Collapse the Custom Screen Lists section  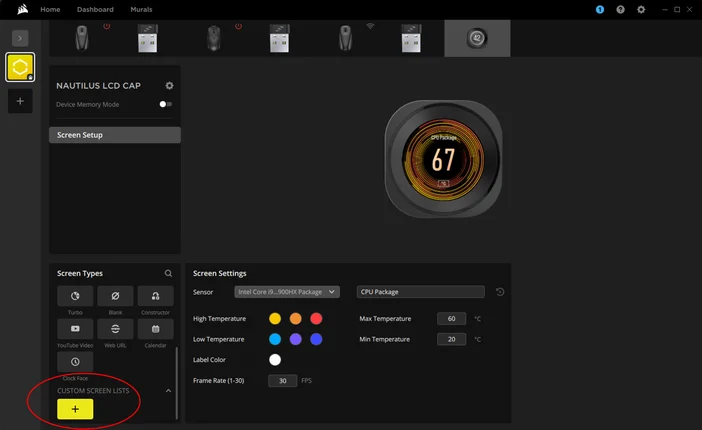(x=168, y=391)
